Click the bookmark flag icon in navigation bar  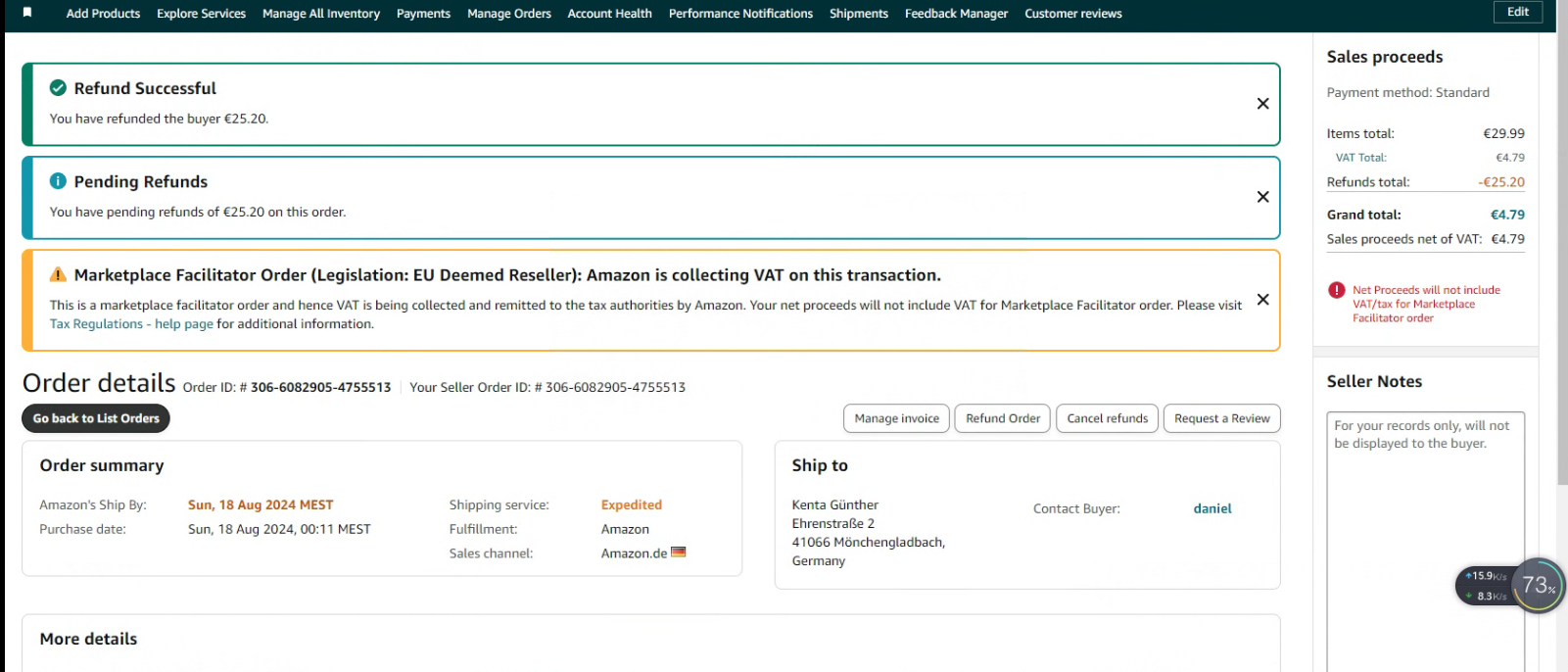coord(27,13)
